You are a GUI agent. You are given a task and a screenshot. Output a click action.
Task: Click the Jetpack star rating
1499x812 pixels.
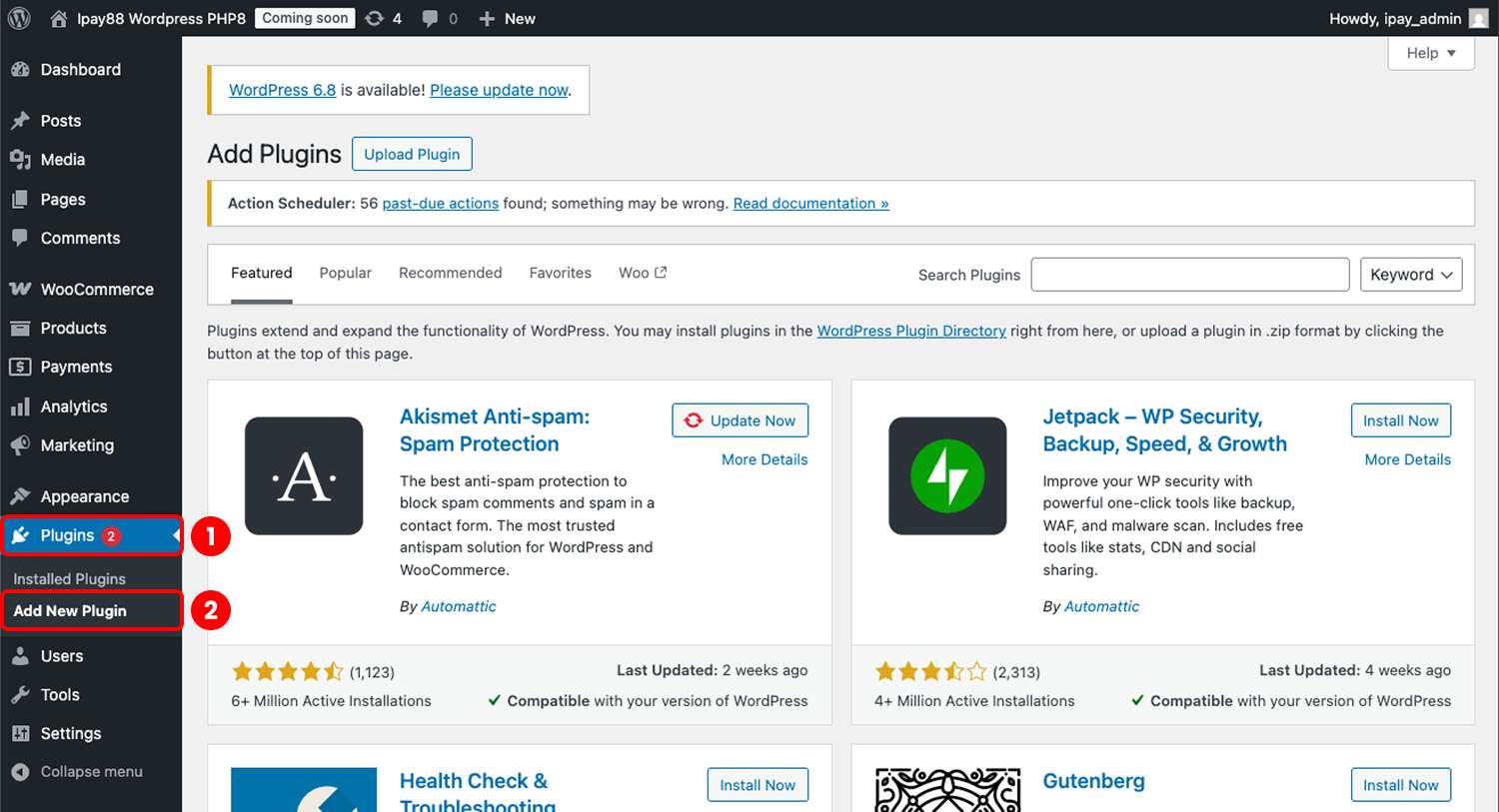coord(930,672)
